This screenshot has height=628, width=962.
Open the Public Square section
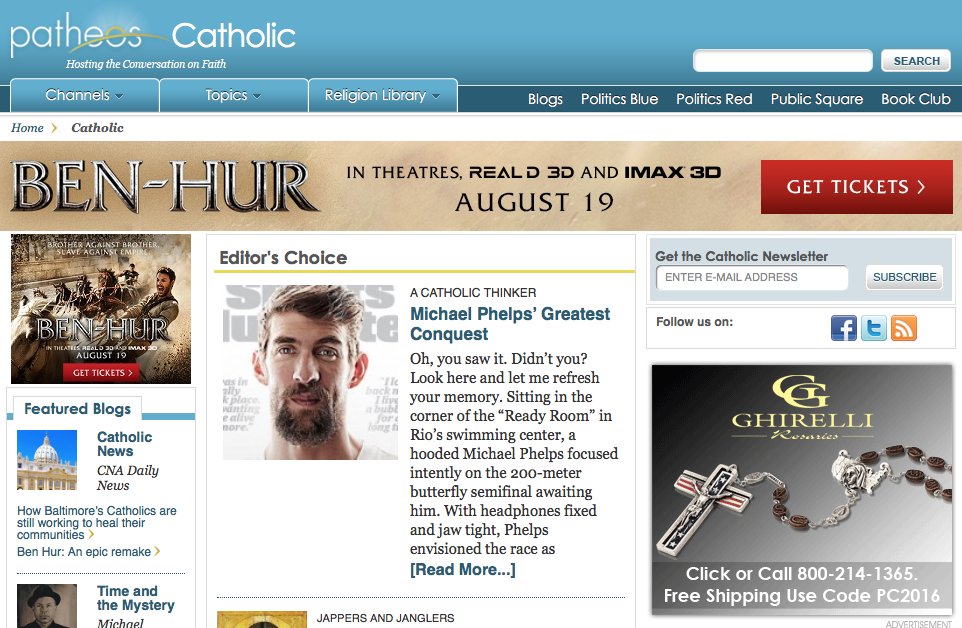click(817, 99)
